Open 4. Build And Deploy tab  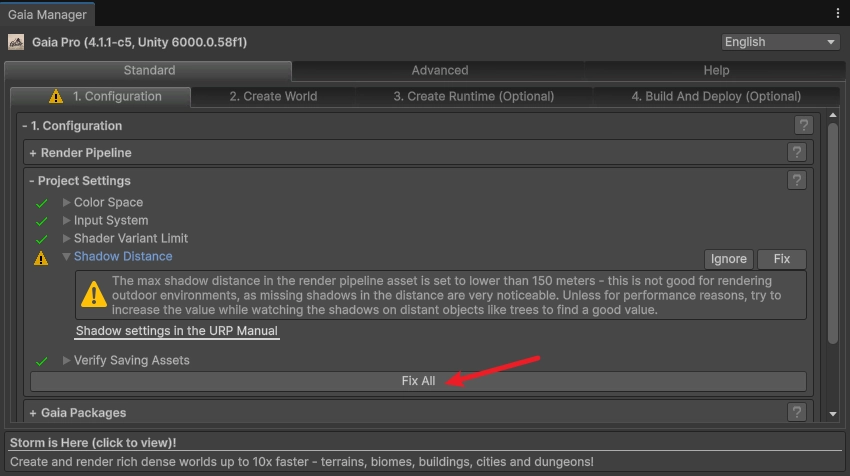[x=716, y=97]
